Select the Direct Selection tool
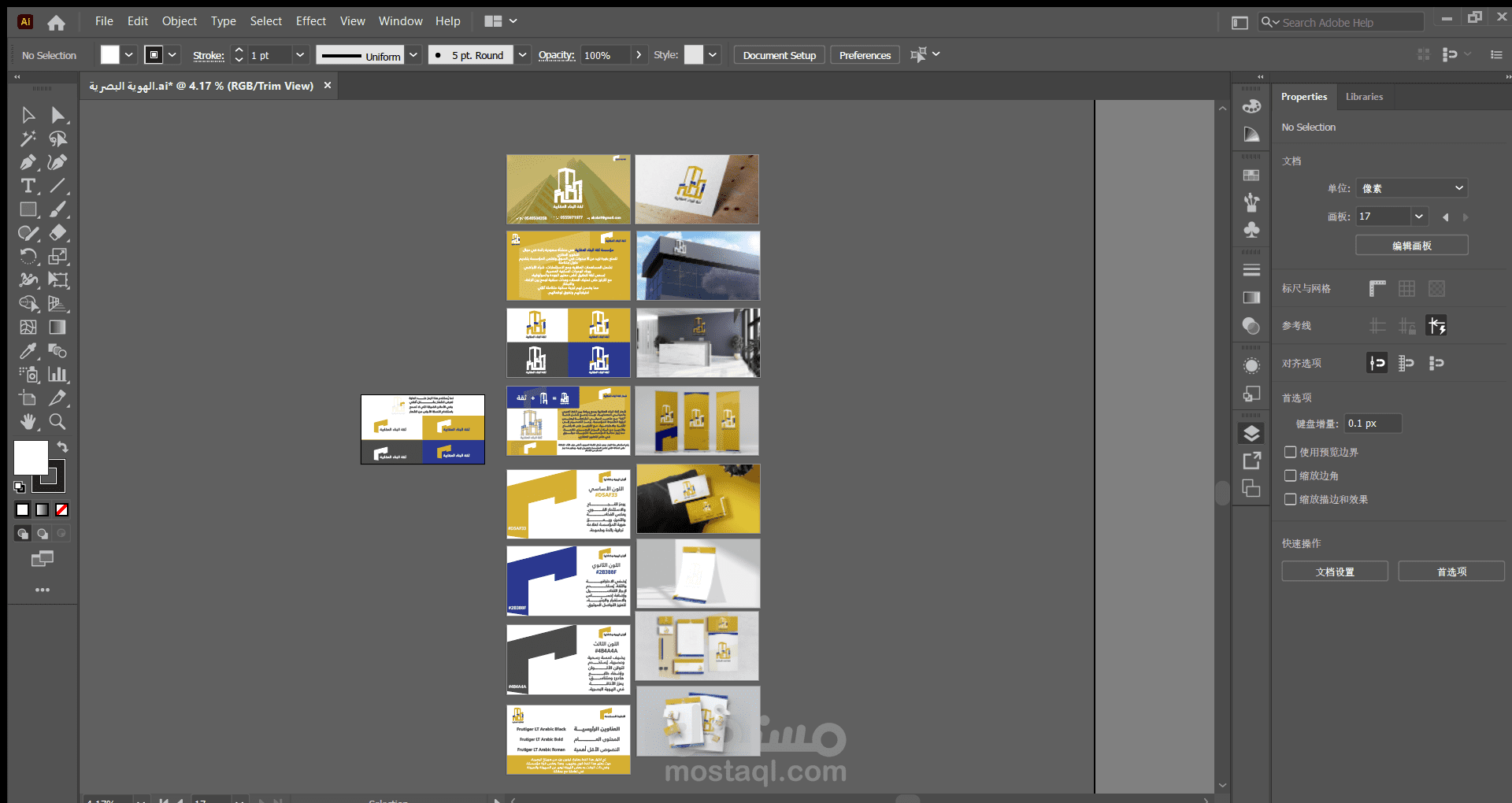The width and height of the screenshot is (1512, 803). tap(57, 116)
